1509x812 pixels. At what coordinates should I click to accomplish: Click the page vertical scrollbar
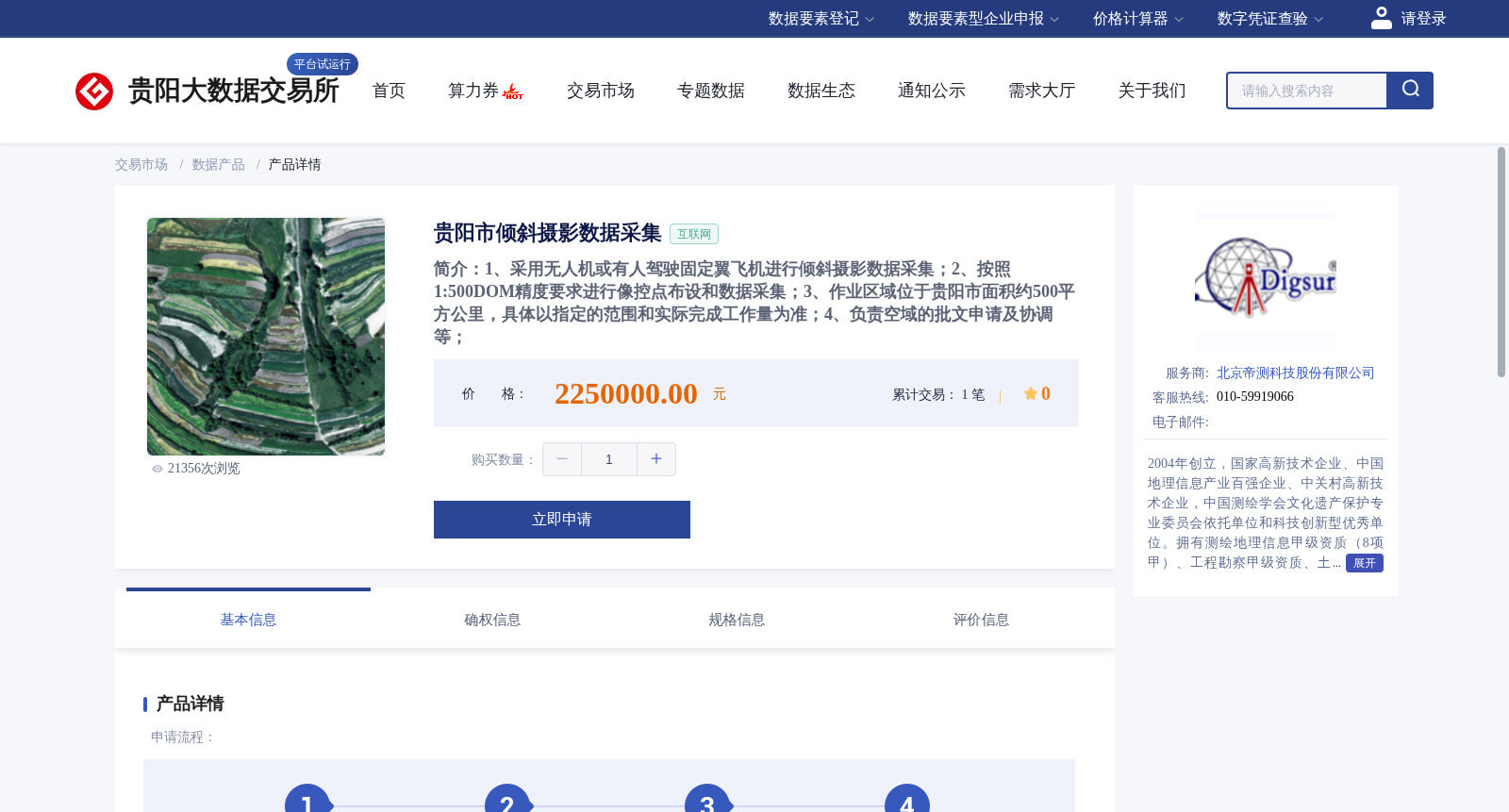tap(1501, 262)
